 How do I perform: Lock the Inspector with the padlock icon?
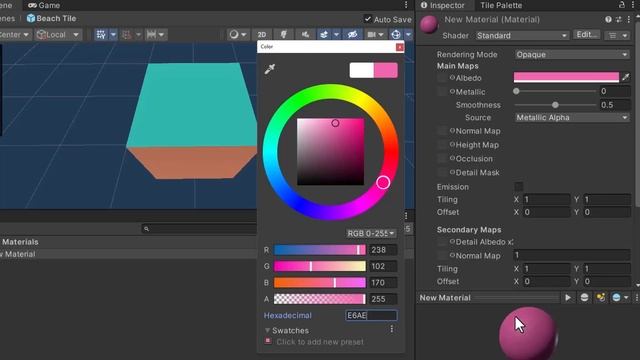click(622, 5)
